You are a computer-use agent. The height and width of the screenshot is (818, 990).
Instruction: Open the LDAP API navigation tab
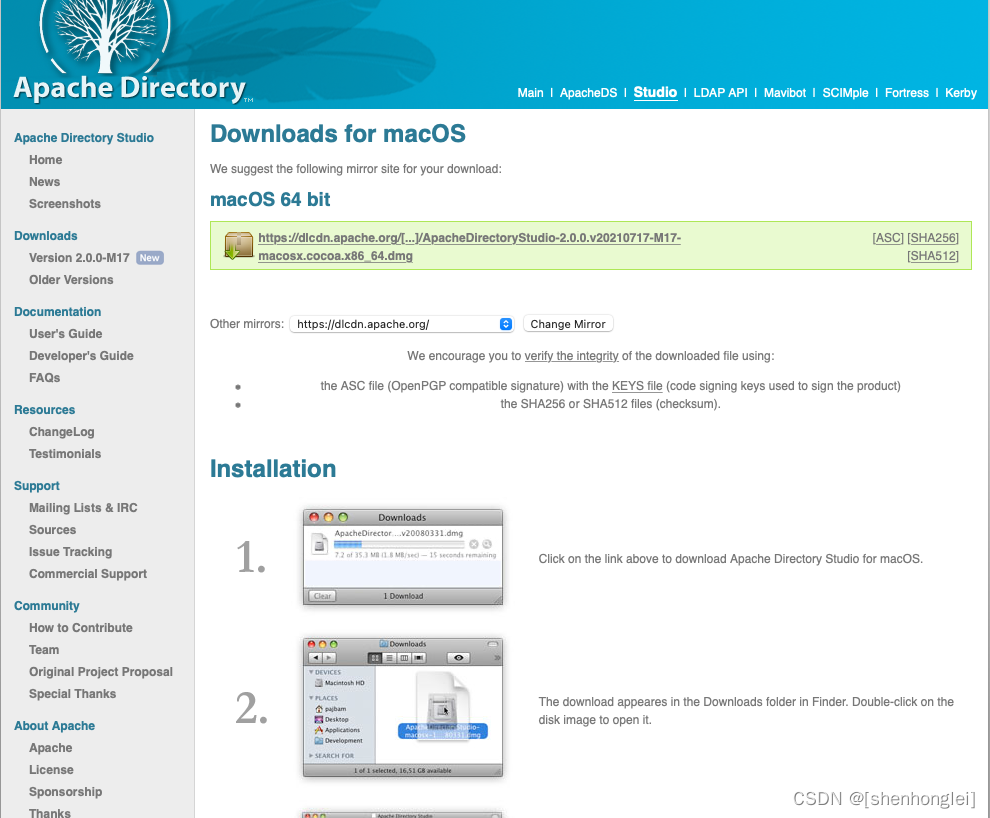tap(720, 93)
